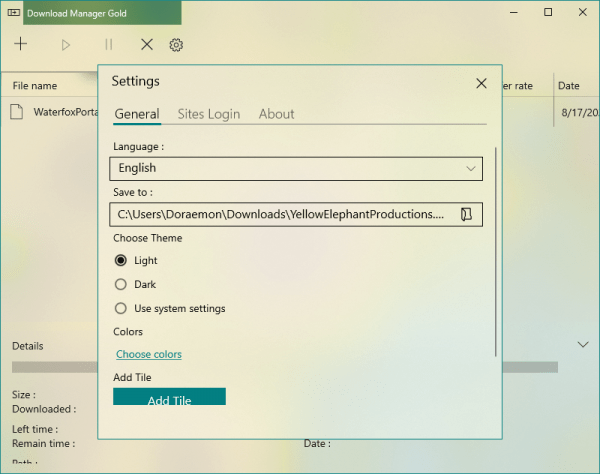This screenshot has width=600, height=474.
Task: Click the Date column header
Action: [569, 86]
